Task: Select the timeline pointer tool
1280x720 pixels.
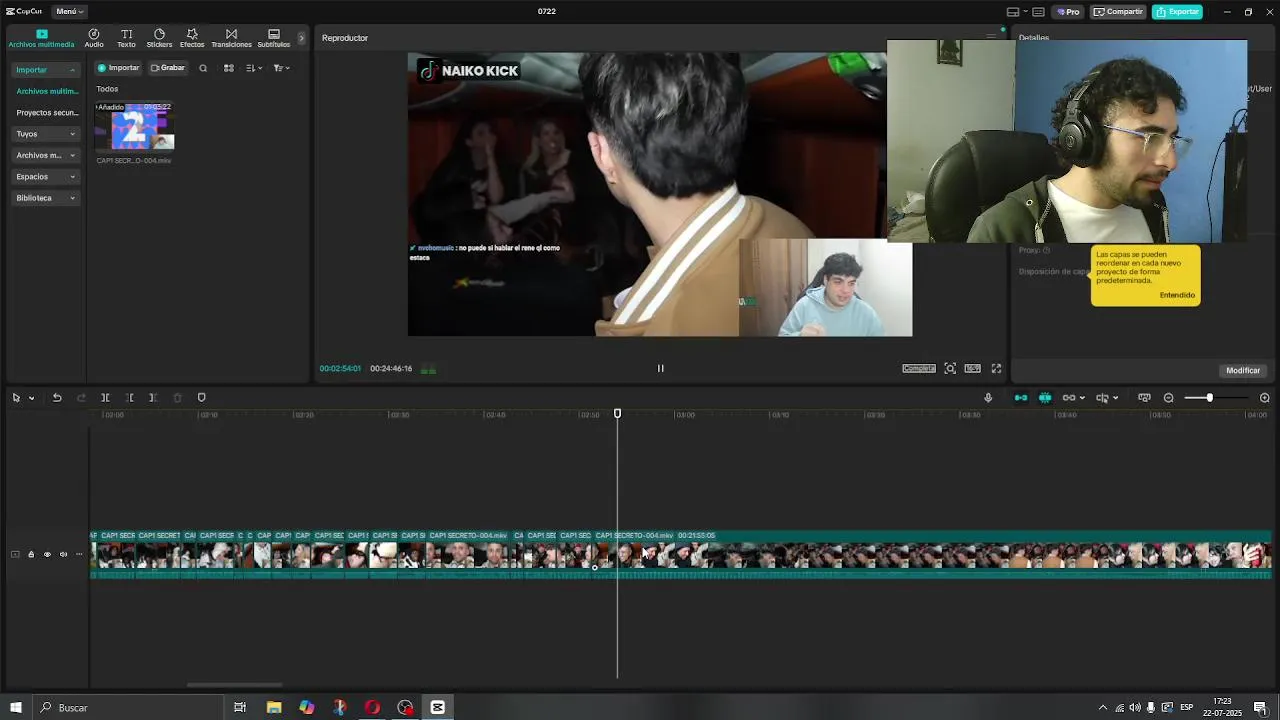Action: pyautogui.click(x=16, y=398)
